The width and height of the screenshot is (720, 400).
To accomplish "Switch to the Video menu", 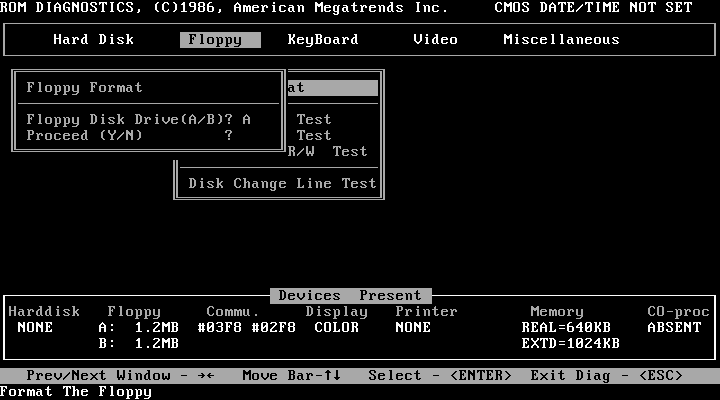I will [x=435, y=40].
